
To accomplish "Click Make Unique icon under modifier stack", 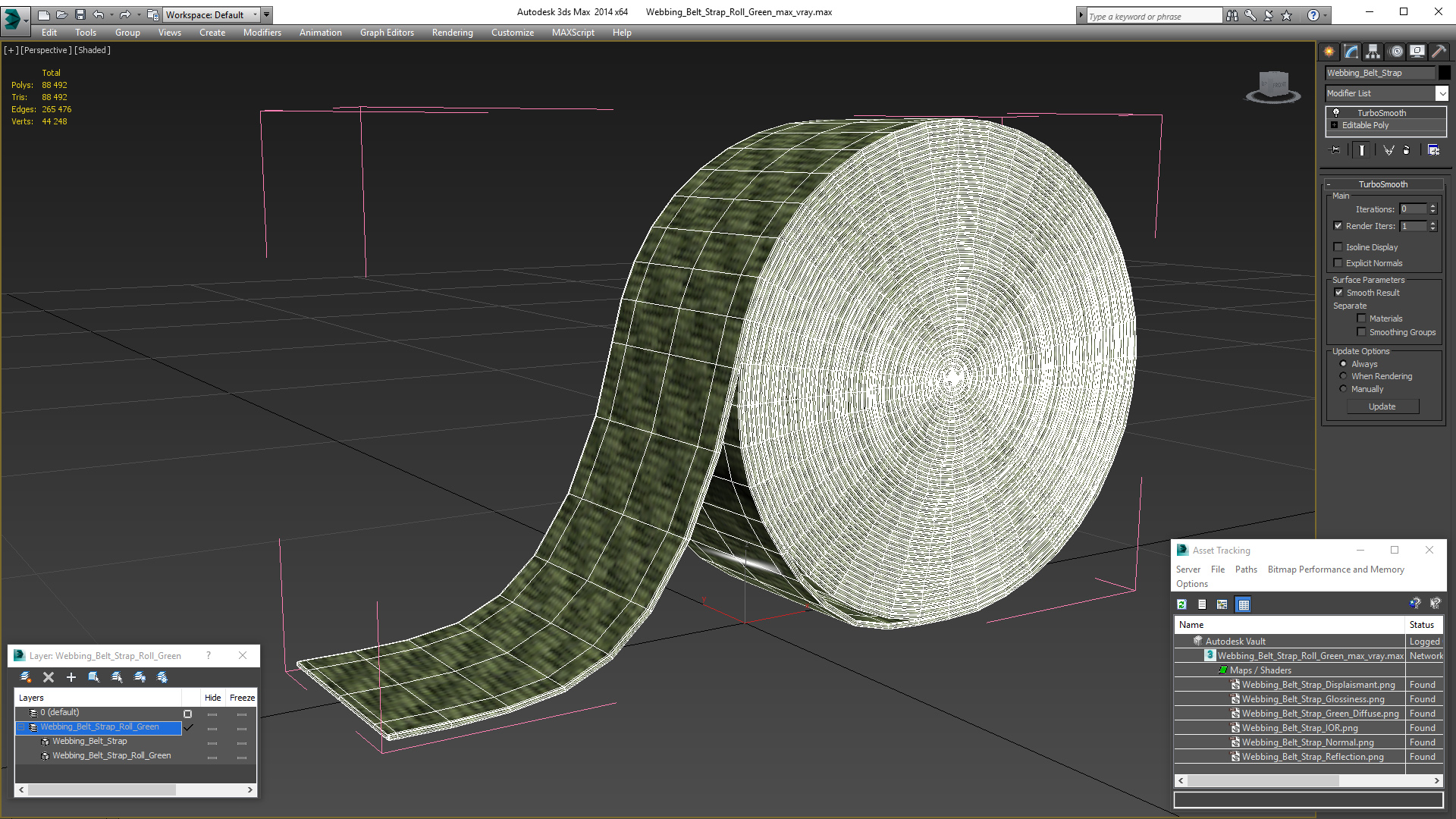I will click(1389, 150).
